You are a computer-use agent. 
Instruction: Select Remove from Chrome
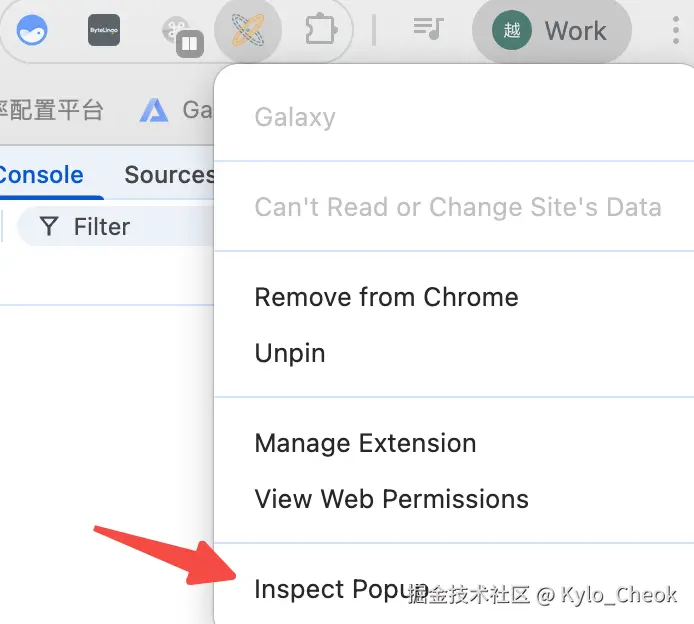[x=386, y=297]
